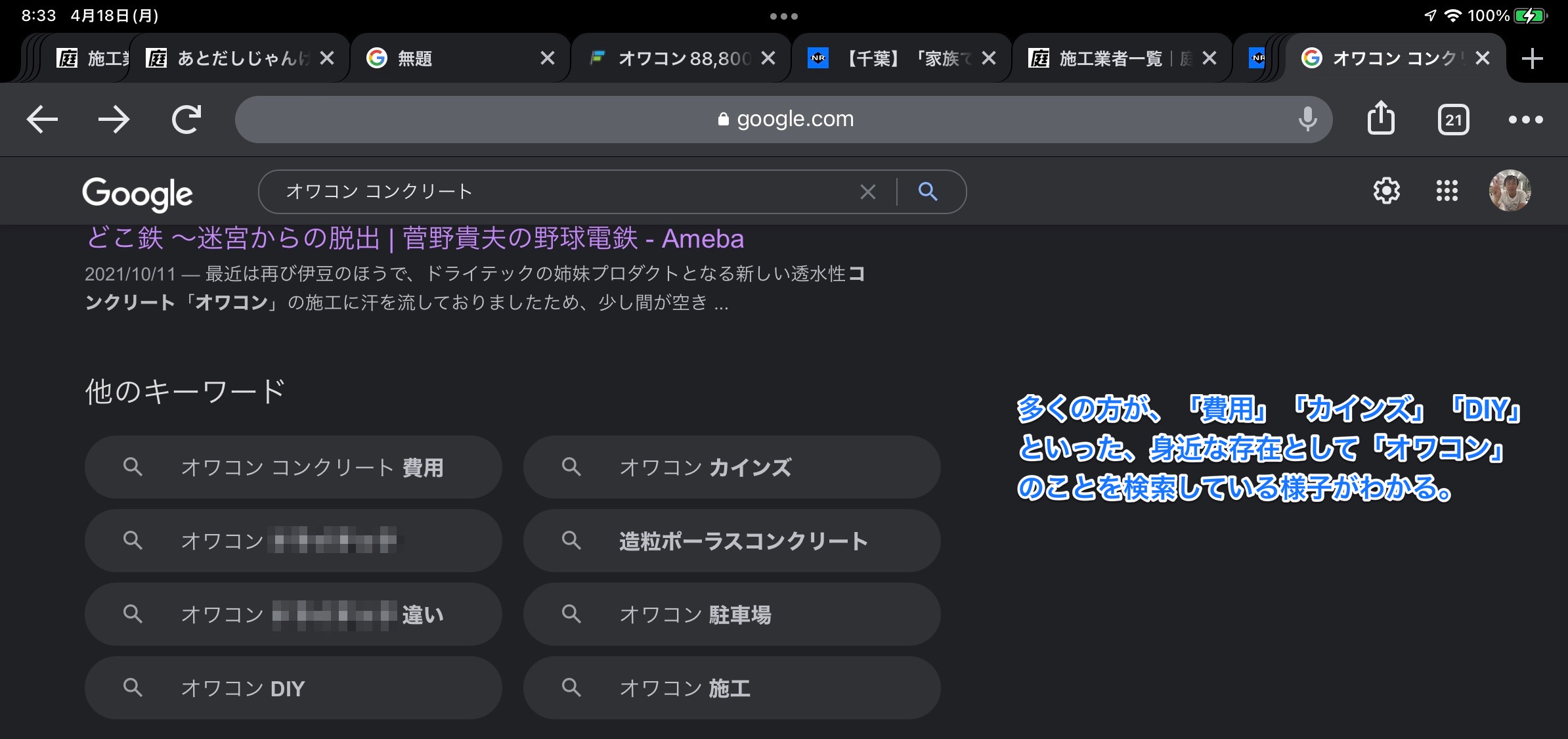This screenshot has width=1568, height=739.
Task: Open the tab switcher showing 21
Action: [1453, 120]
